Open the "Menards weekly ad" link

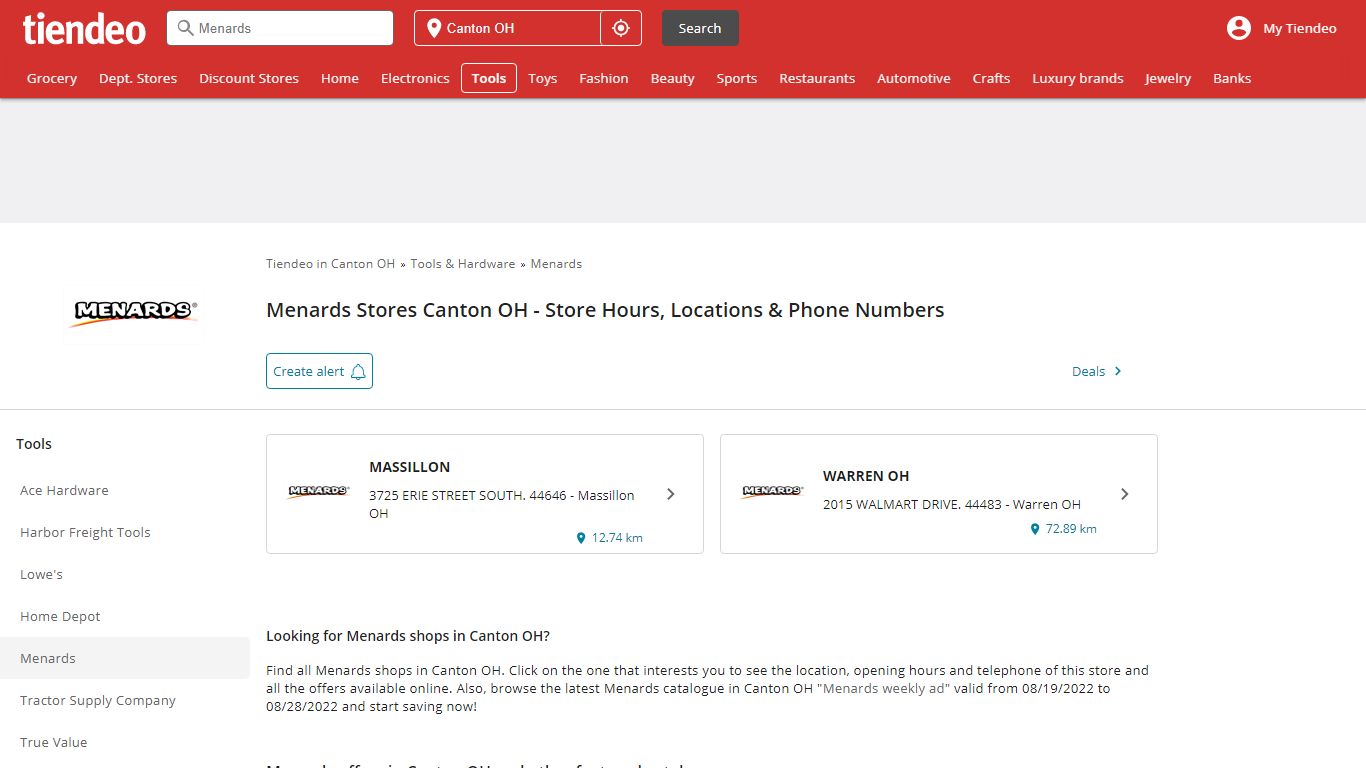click(883, 688)
